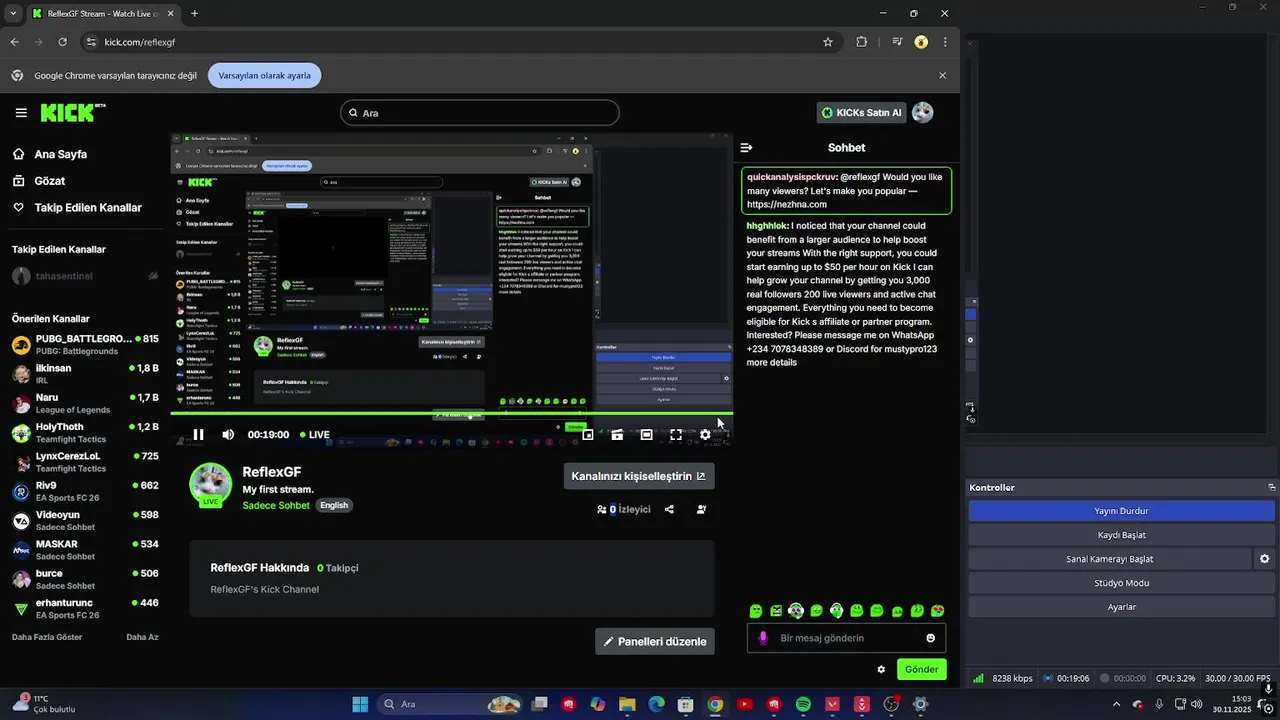Viewport: 1280px width, 720px height.
Task: Toggle Stüdyo Modu in OBS
Action: (x=1121, y=583)
